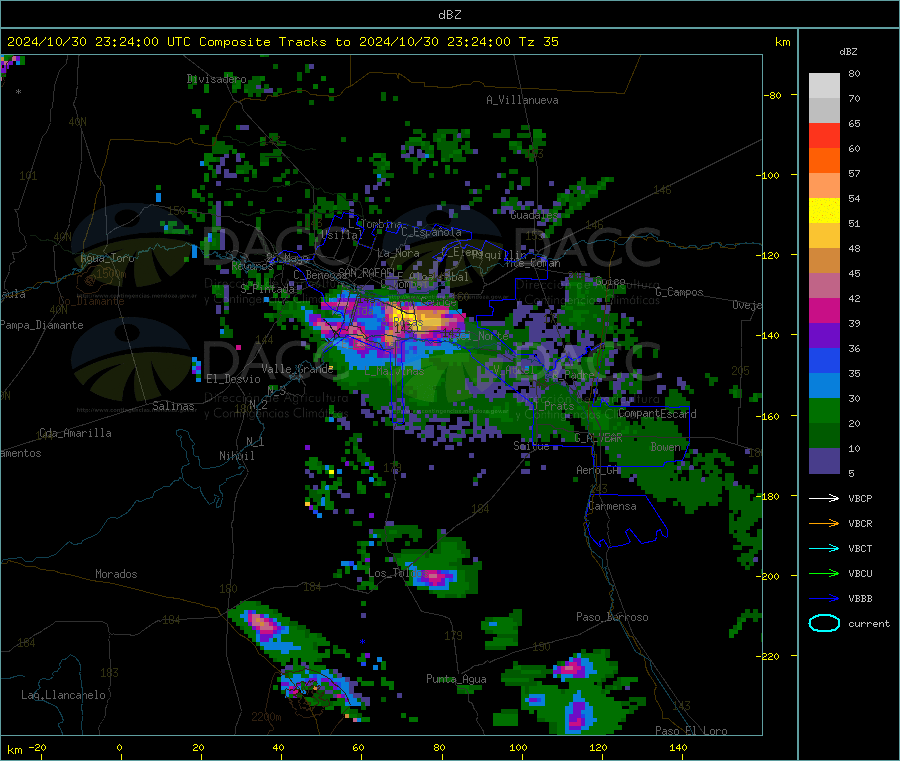Click the Bowen place label
Image resolution: width=900 pixels, height=761 pixels.
click(x=665, y=446)
